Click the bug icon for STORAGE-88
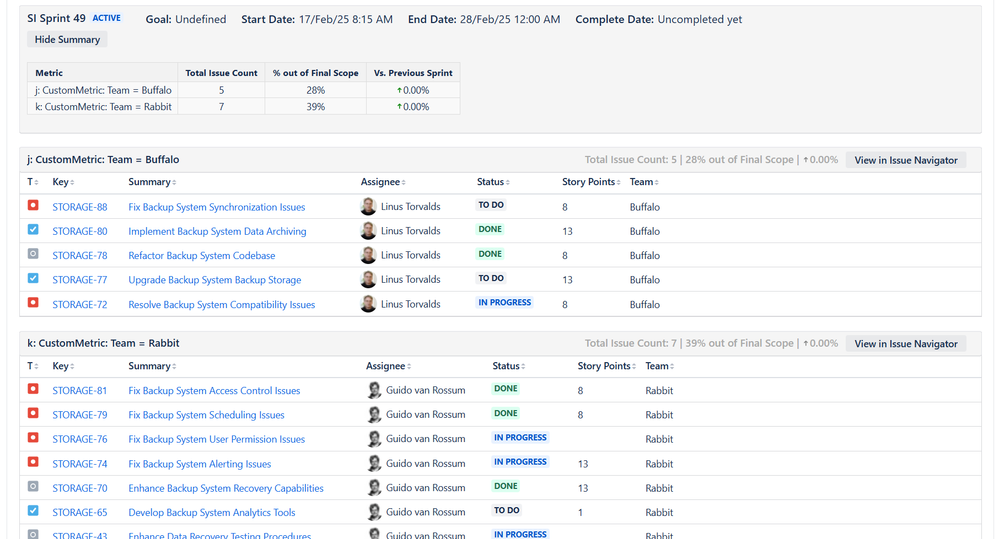Image resolution: width=999 pixels, height=539 pixels. point(33,206)
